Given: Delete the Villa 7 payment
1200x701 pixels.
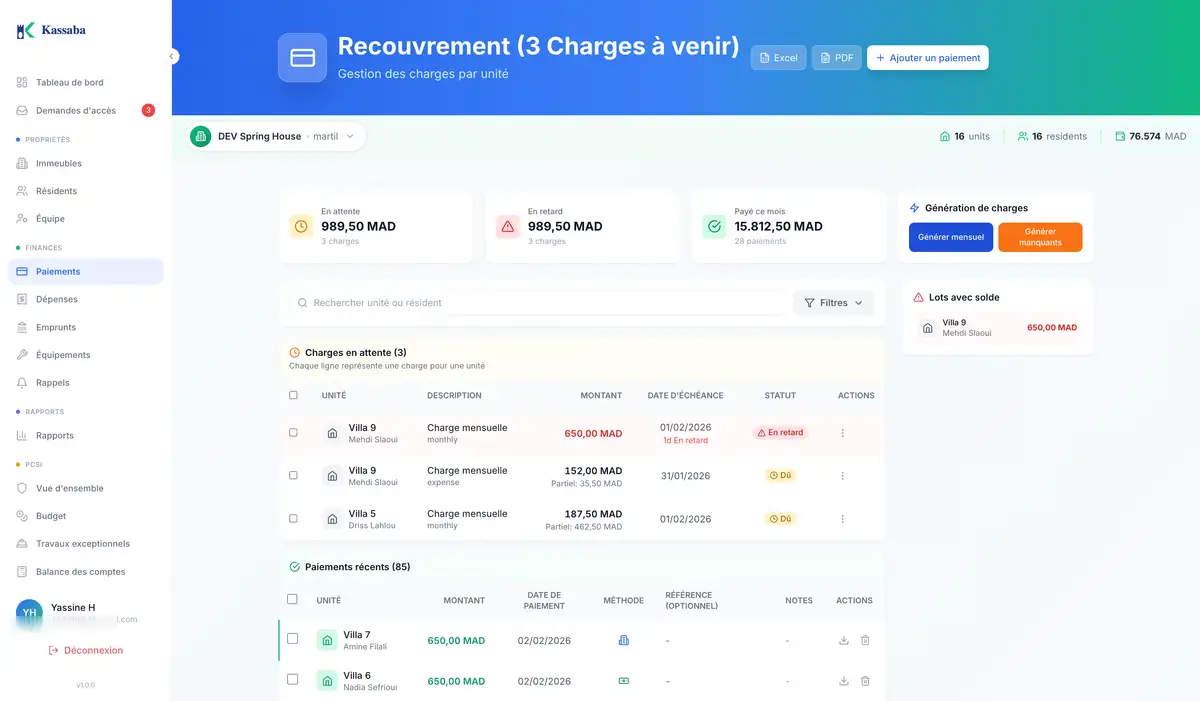Looking at the screenshot, I should [865, 640].
